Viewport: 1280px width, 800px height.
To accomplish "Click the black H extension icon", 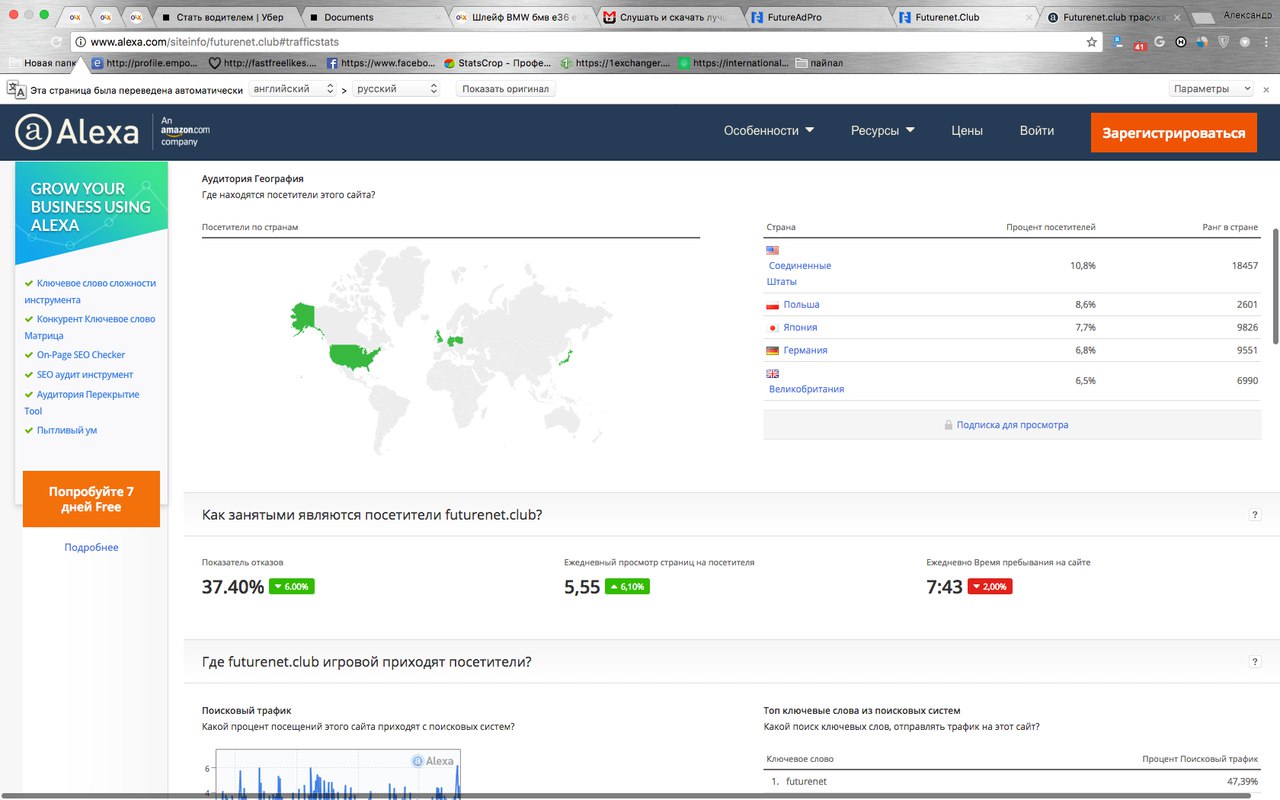I will pyautogui.click(x=1181, y=42).
